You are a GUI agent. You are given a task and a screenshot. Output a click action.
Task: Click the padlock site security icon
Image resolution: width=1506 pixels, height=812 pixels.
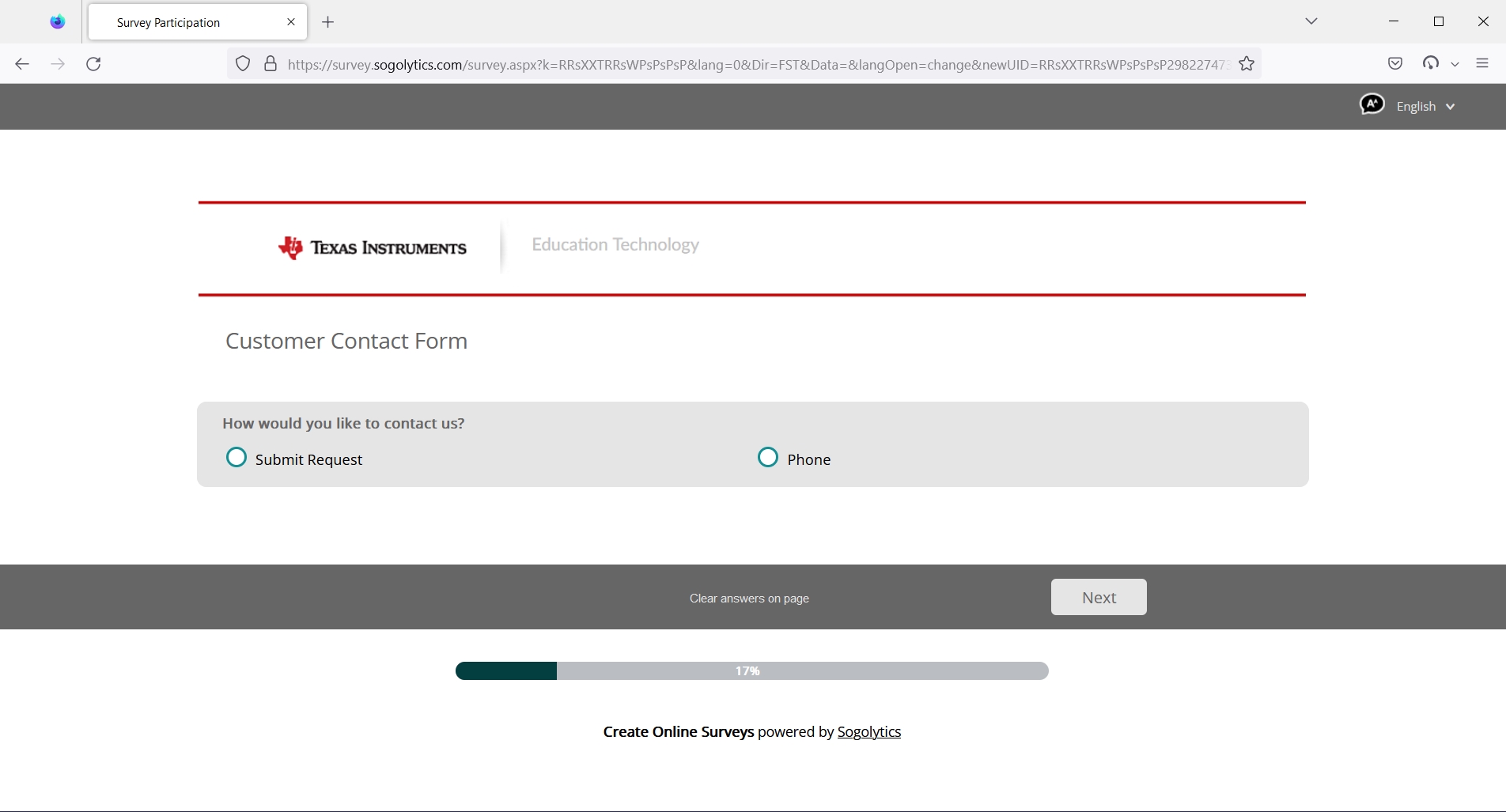coord(270,64)
